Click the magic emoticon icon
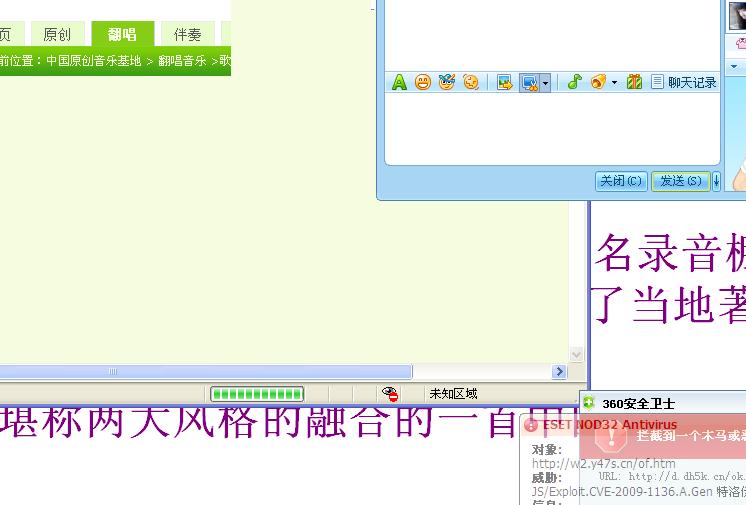 point(447,83)
